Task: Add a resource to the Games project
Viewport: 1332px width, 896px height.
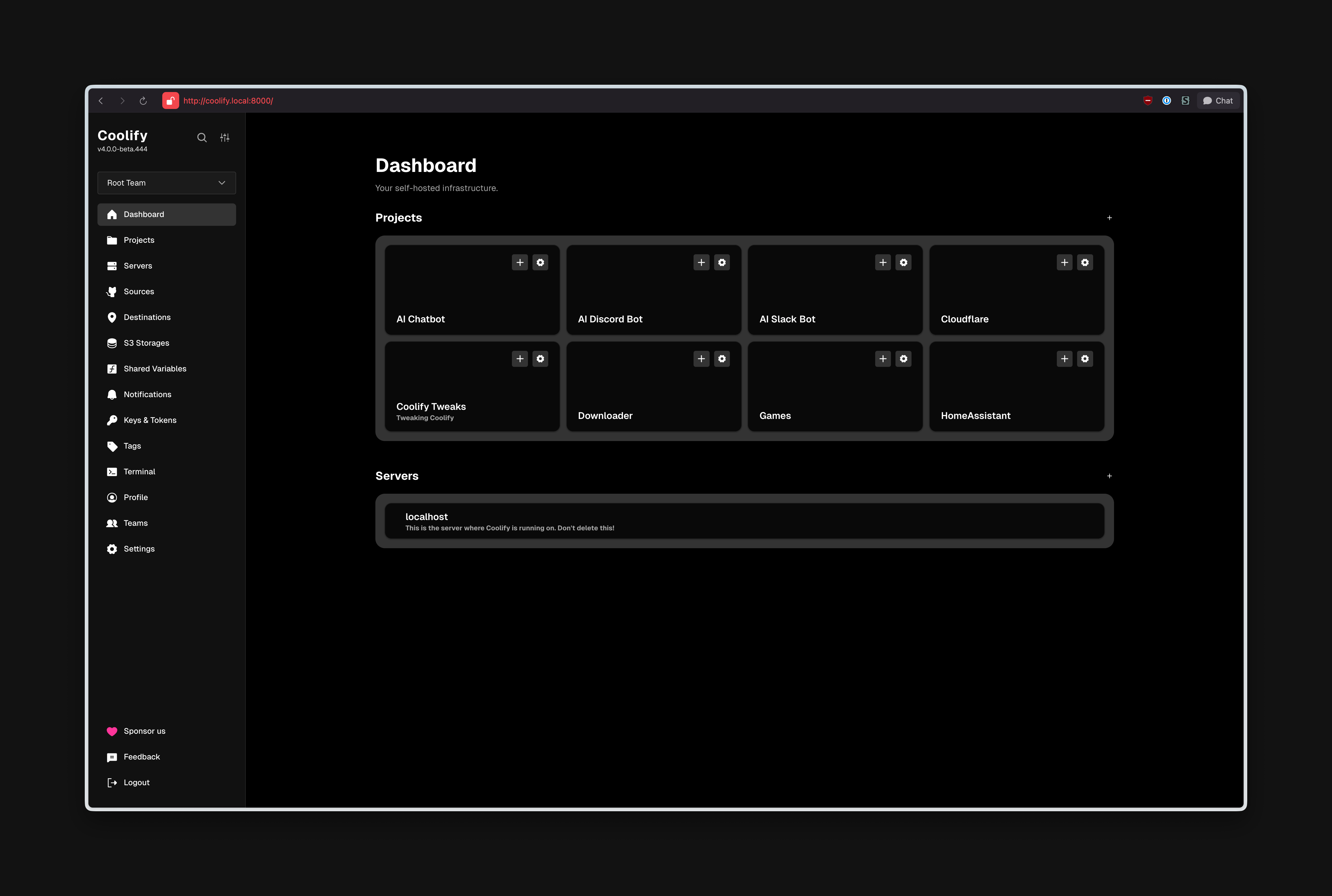Action: point(883,358)
